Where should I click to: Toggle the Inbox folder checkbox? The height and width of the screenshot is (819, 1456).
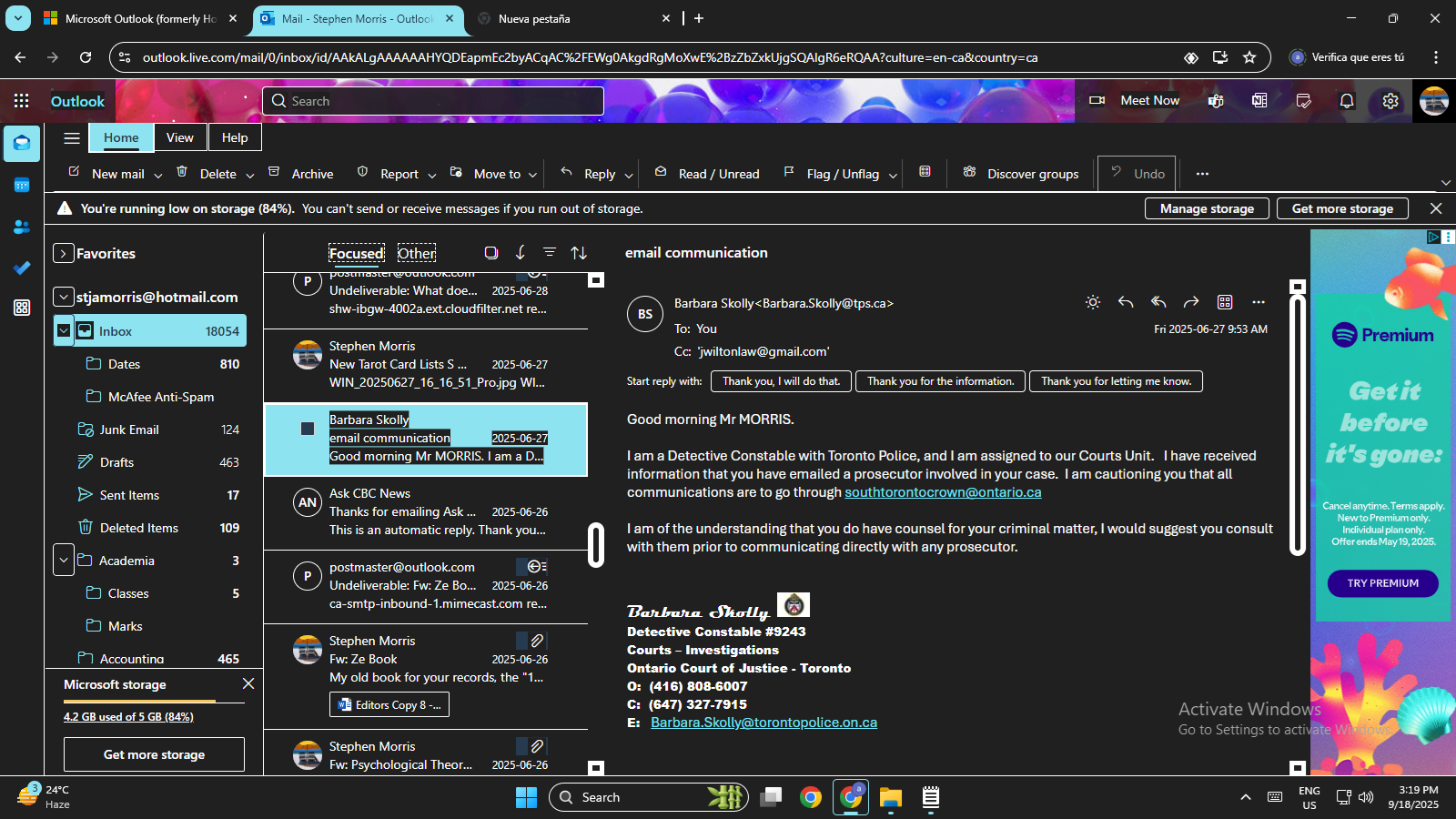(64, 331)
